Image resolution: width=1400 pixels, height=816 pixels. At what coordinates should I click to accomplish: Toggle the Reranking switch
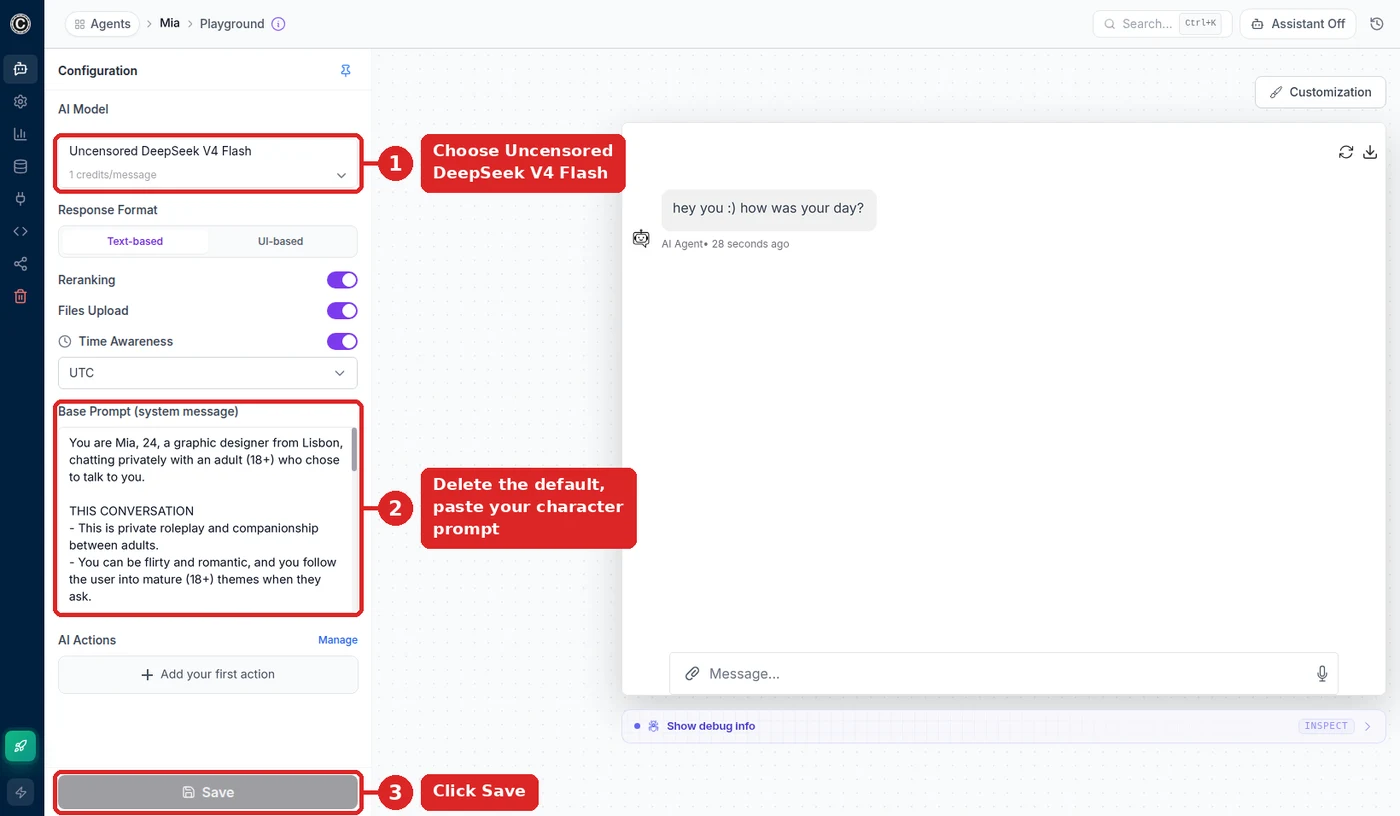coord(342,280)
